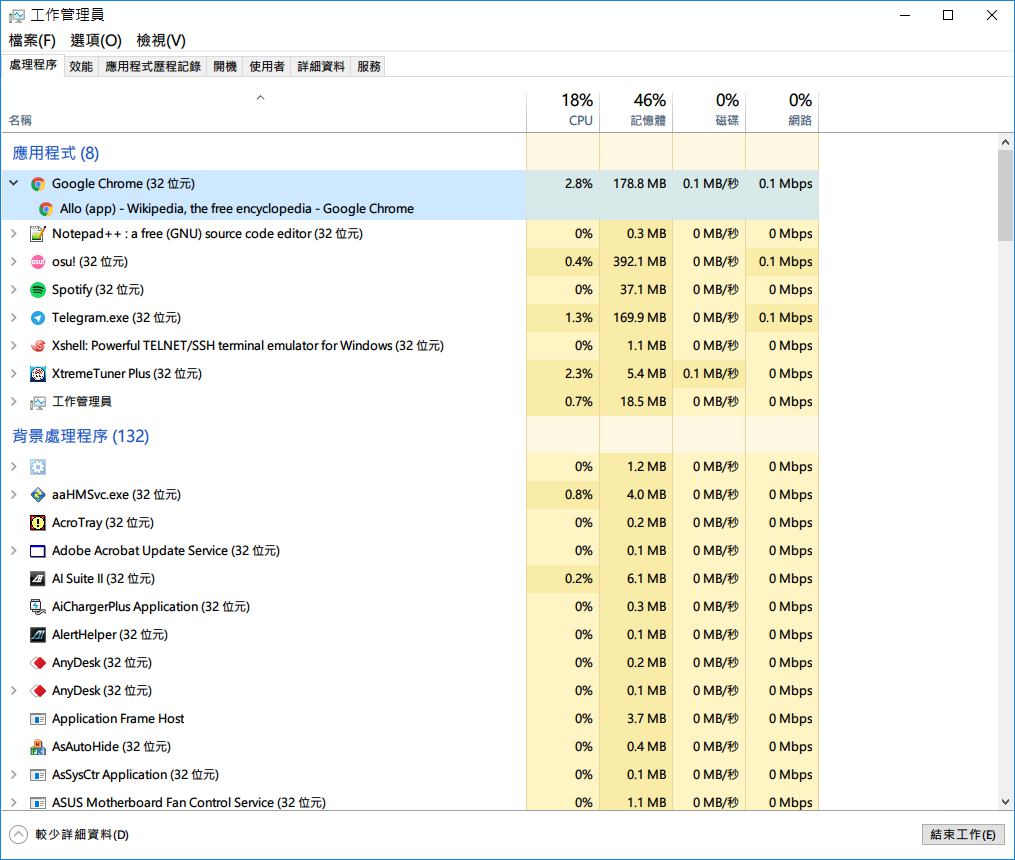The width and height of the screenshot is (1015, 860).
Task: Click the AI Suite II icon
Action: tap(38, 579)
